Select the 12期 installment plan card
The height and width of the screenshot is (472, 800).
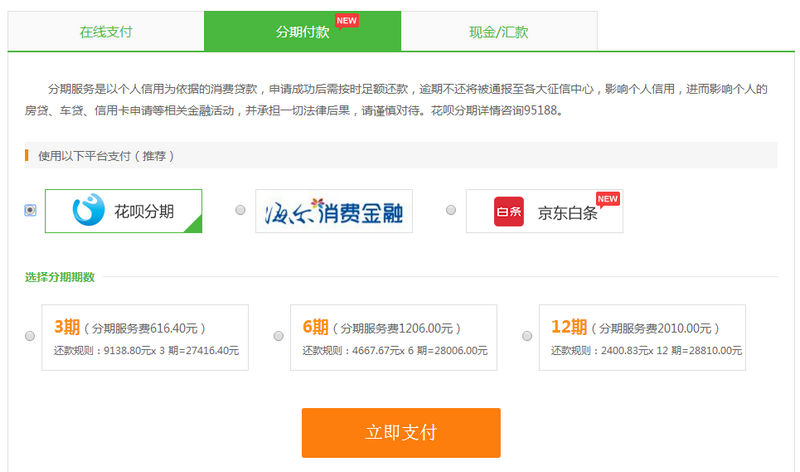tap(642, 337)
